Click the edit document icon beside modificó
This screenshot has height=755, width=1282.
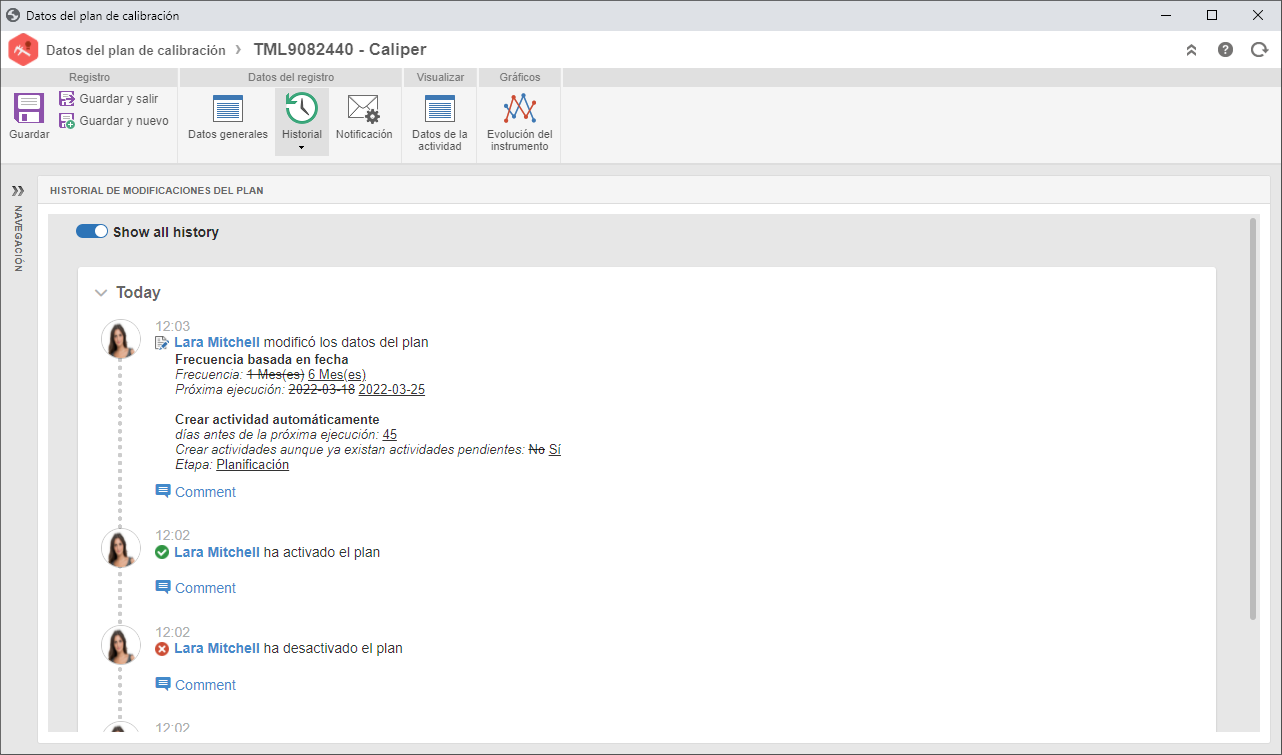(162, 343)
